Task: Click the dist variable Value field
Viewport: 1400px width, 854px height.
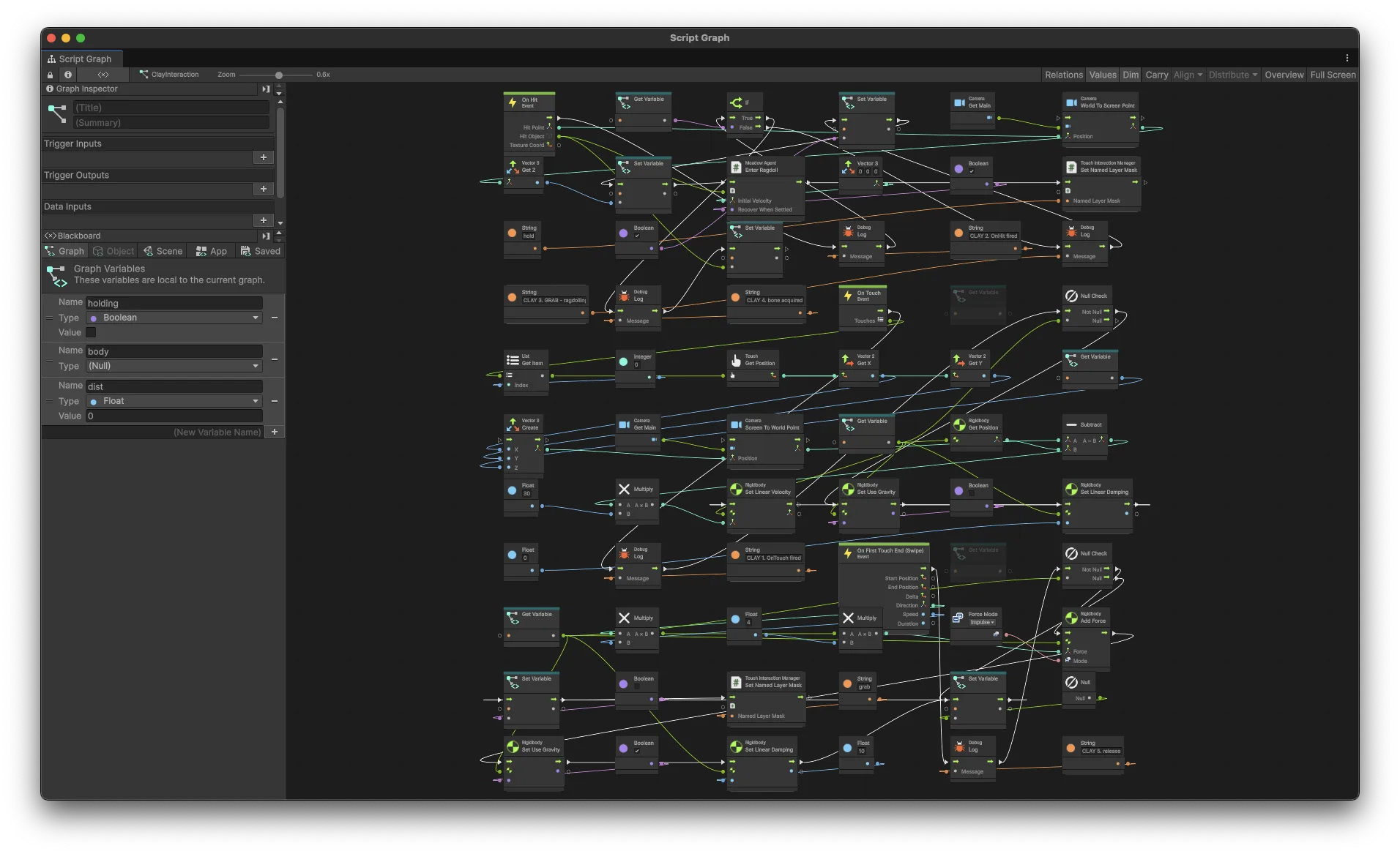Action: click(174, 416)
